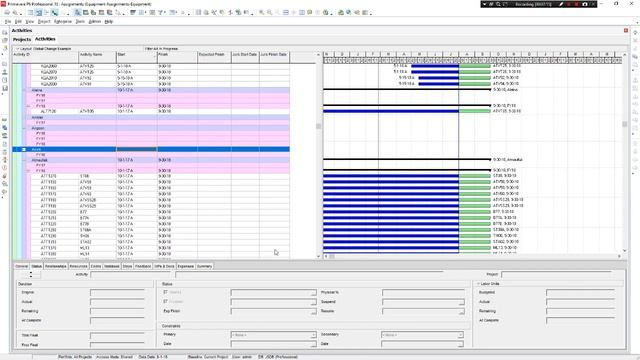Open the Exp Finish date picker button
Screen dimensions: 640x360
[x=313, y=311]
